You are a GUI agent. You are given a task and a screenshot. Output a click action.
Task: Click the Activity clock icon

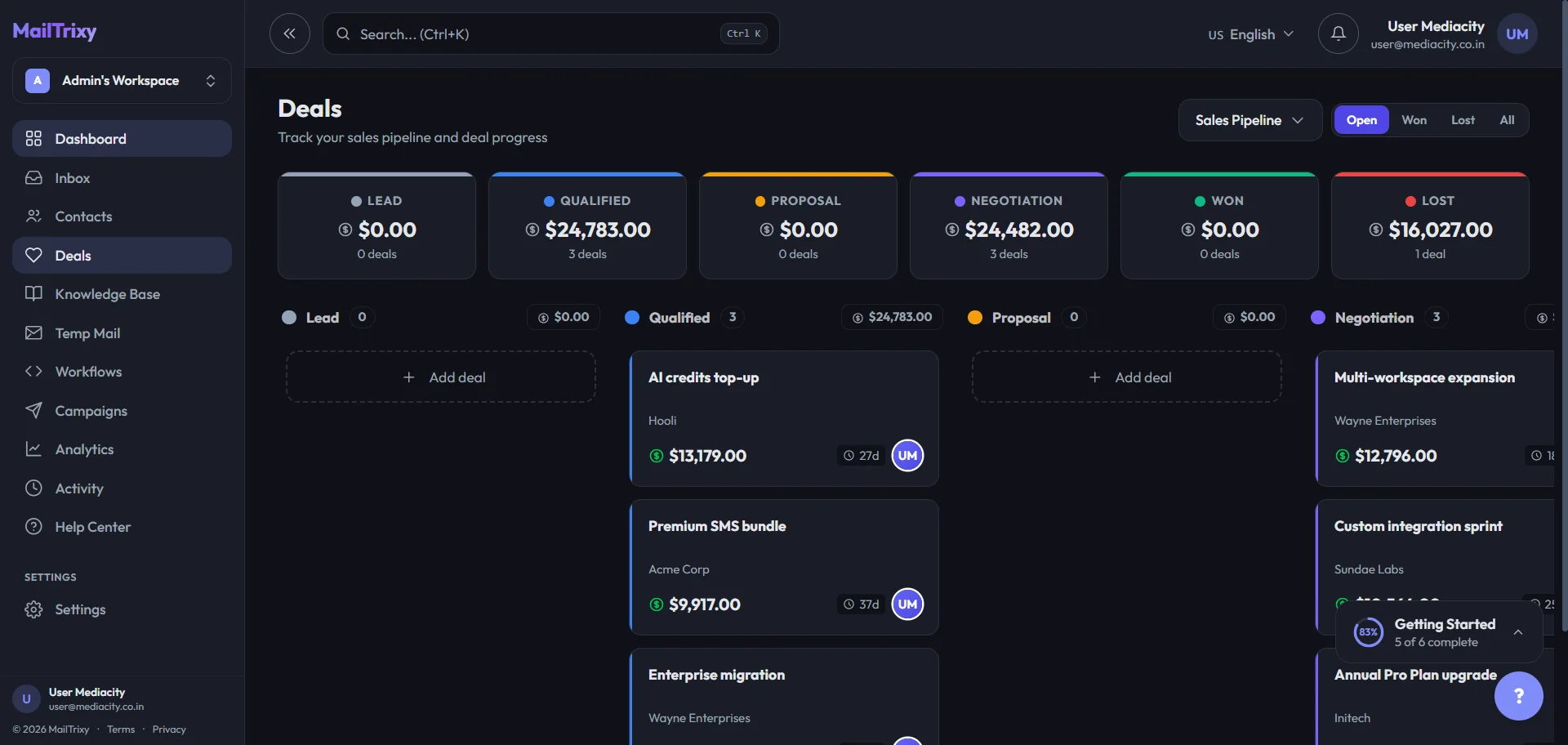click(33, 488)
